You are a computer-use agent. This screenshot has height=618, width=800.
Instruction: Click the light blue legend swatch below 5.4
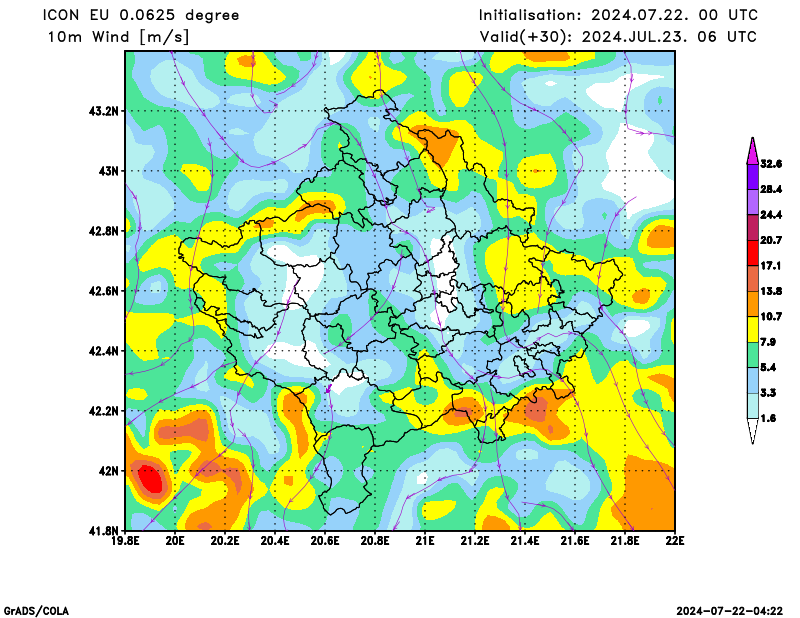click(x=753, y=381)
